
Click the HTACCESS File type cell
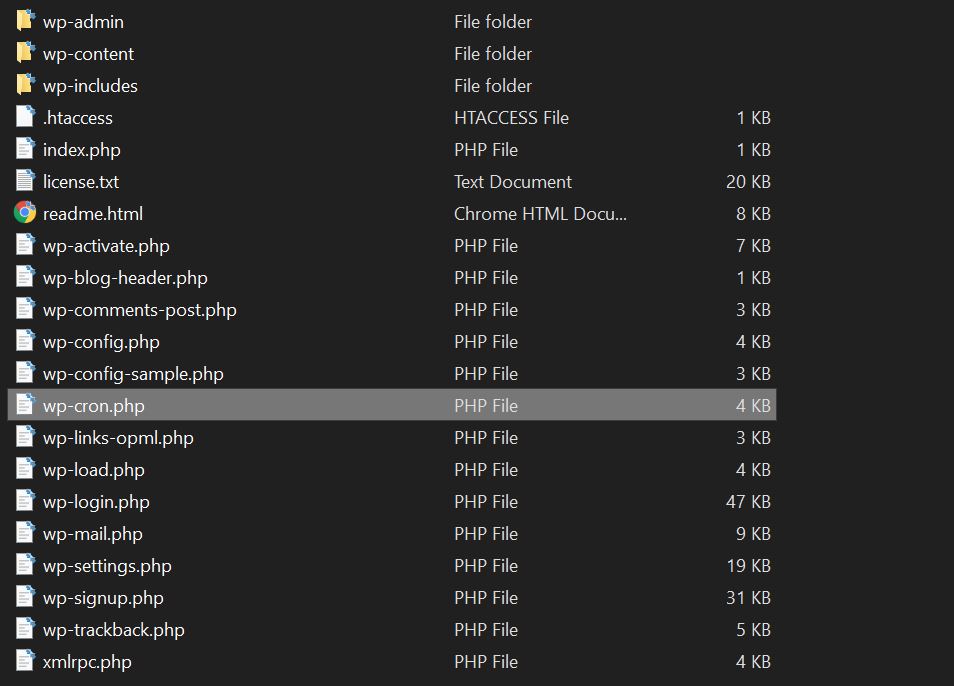point(511,118)
